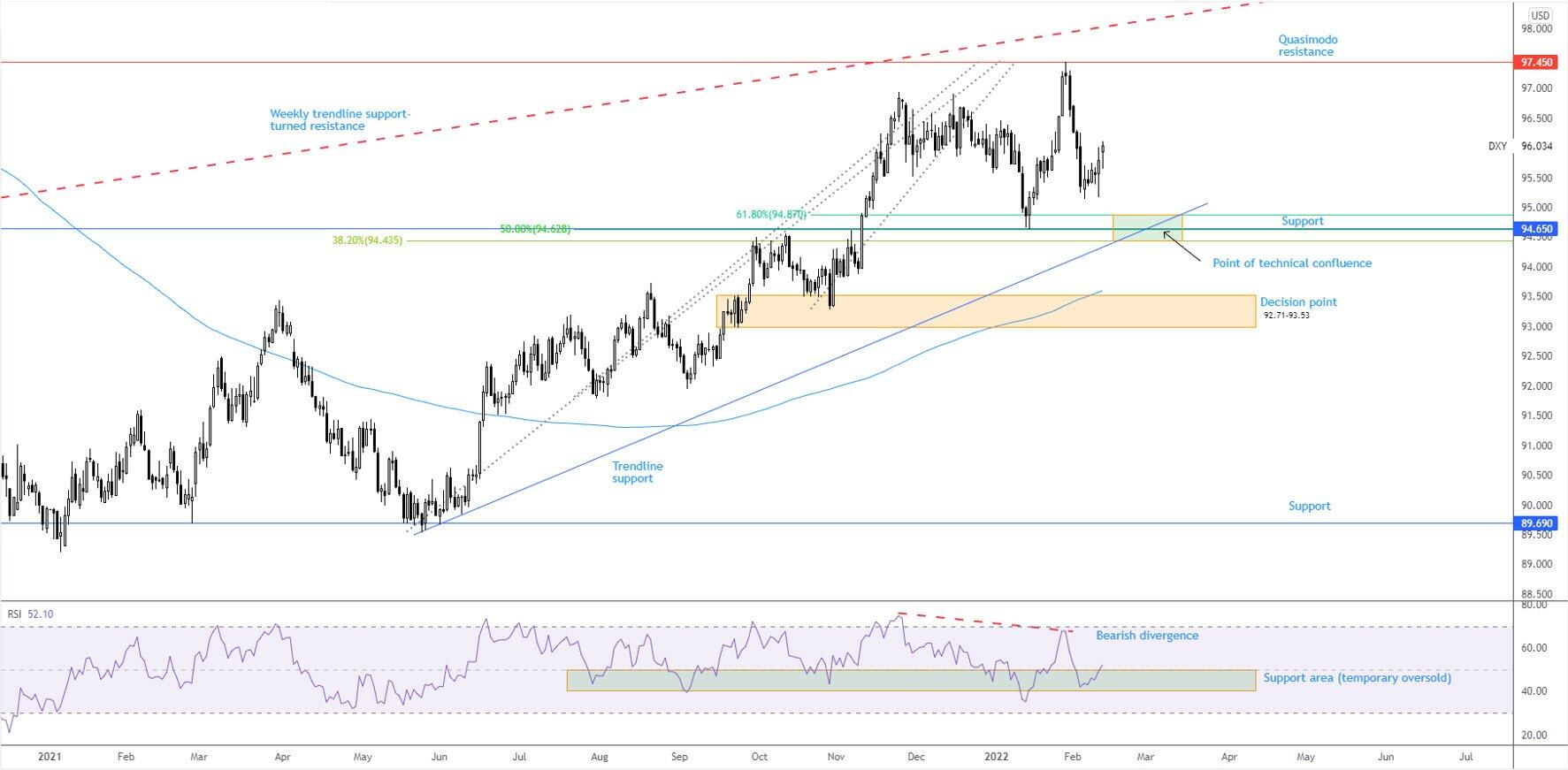Select the Decision point text label
The width and height of the screenshot is (1568, 770).
(x=1297, y=302)
